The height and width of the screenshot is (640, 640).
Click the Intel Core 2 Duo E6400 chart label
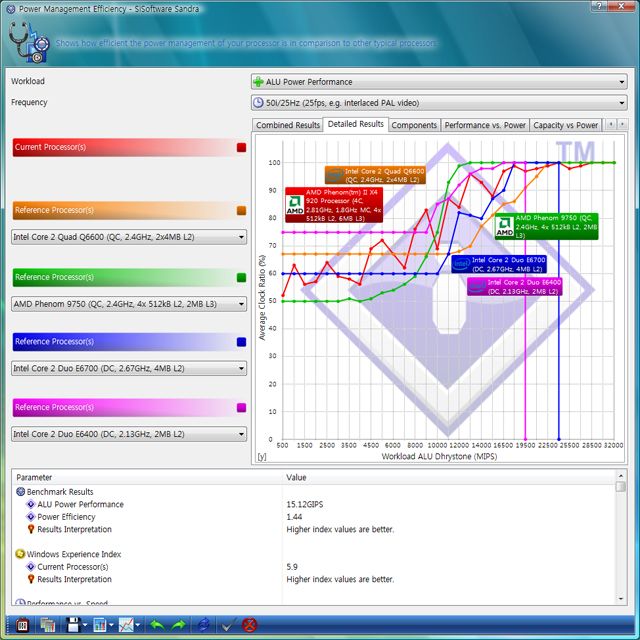pos(515,287)
